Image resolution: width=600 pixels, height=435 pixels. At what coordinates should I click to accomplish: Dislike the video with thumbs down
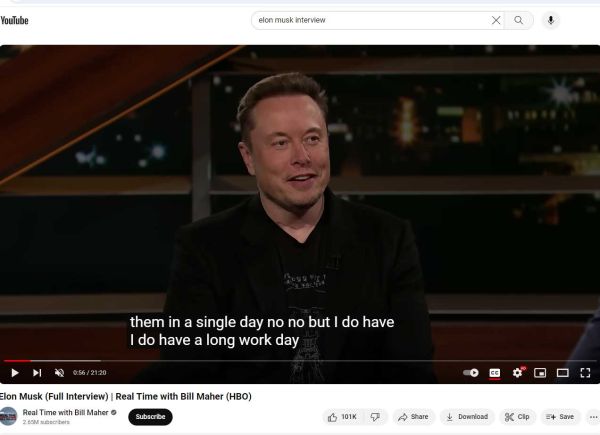(x=375, y=417)
